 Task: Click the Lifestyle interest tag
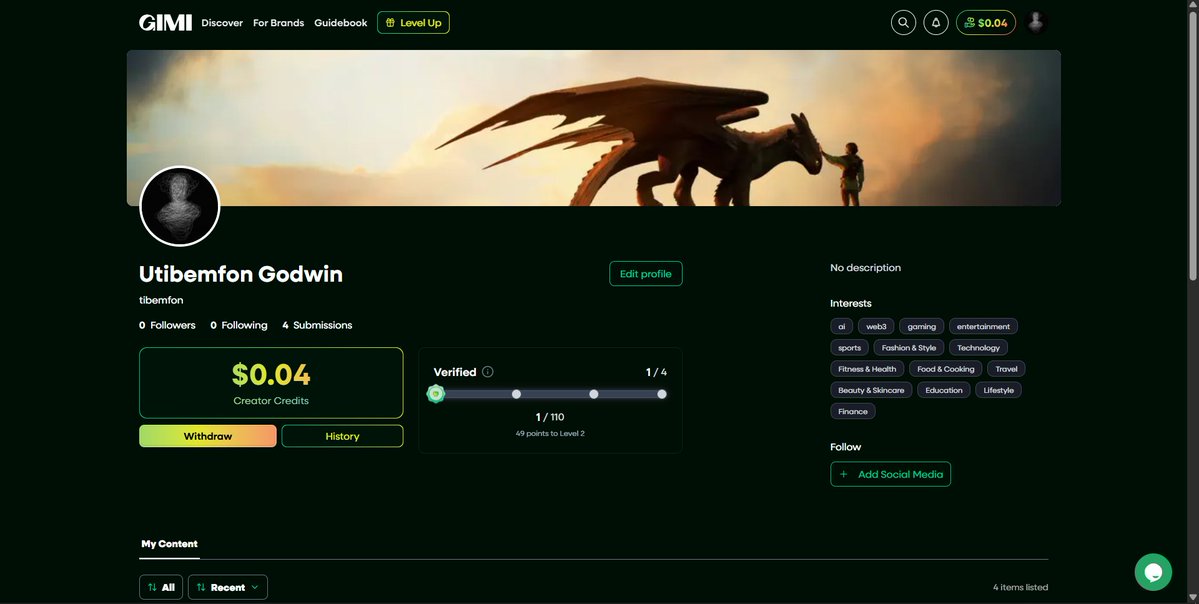coord(999,390)
